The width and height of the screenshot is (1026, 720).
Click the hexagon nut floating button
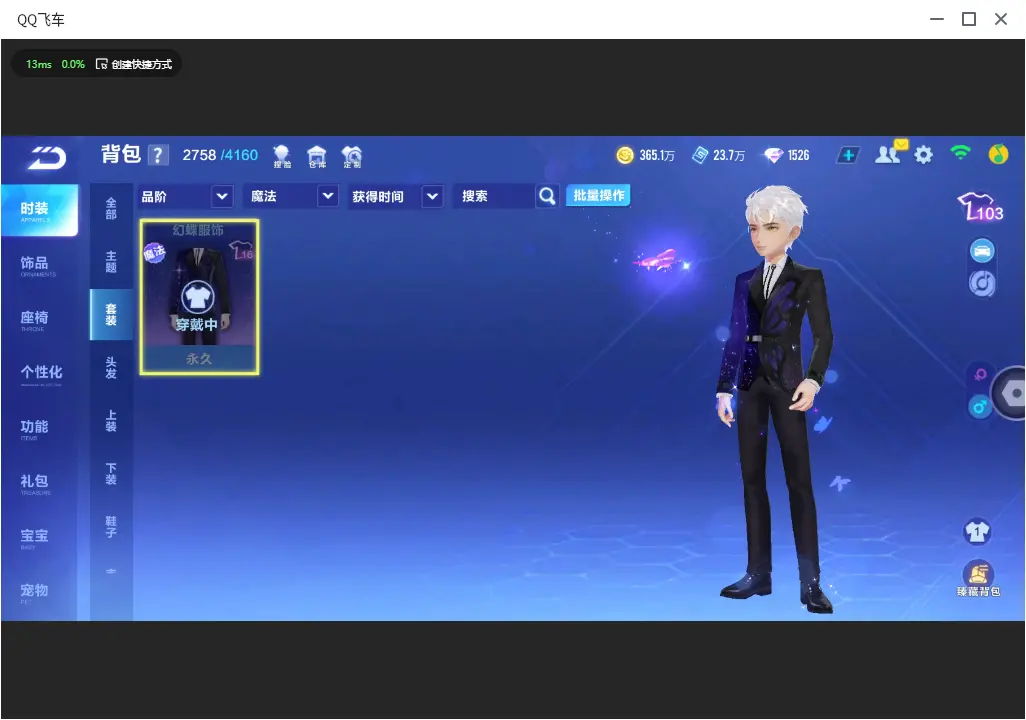coord(1012,393)
